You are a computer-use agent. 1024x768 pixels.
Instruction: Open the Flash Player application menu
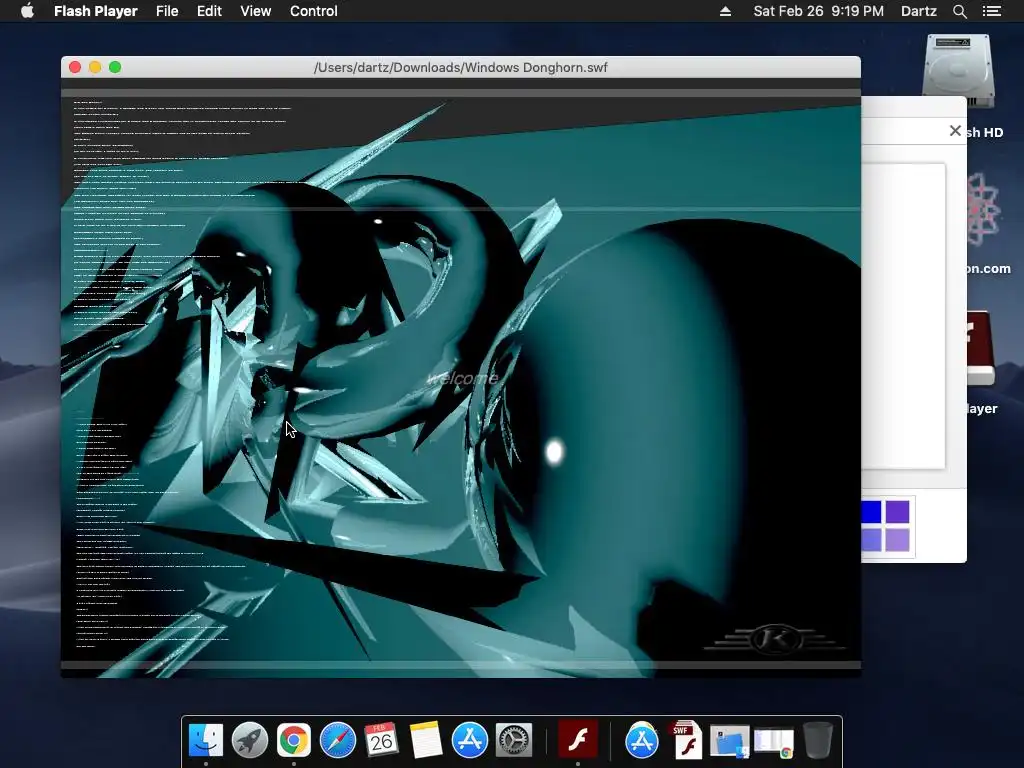(x=95, y=11)
